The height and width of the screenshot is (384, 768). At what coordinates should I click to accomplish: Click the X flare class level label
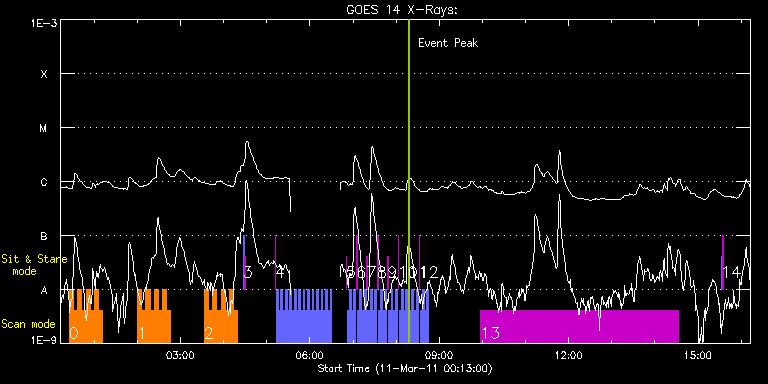44,74
